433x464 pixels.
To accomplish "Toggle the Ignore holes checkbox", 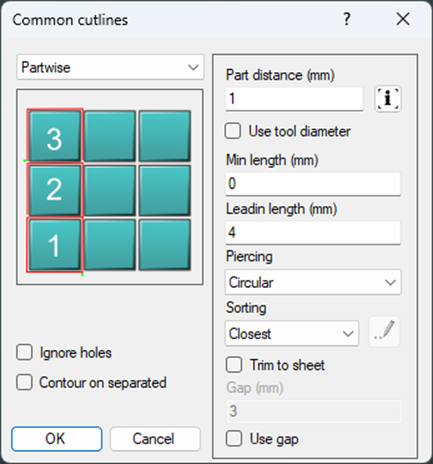I will pos(24,353).
